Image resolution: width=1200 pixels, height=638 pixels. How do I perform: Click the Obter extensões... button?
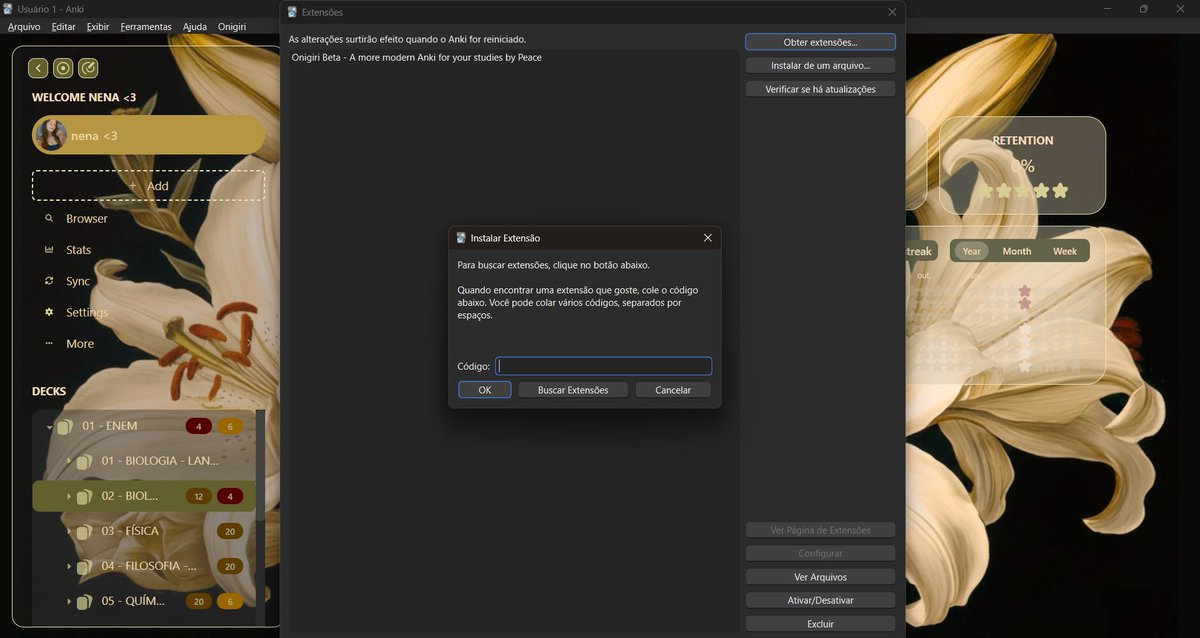tap(820, 42)
